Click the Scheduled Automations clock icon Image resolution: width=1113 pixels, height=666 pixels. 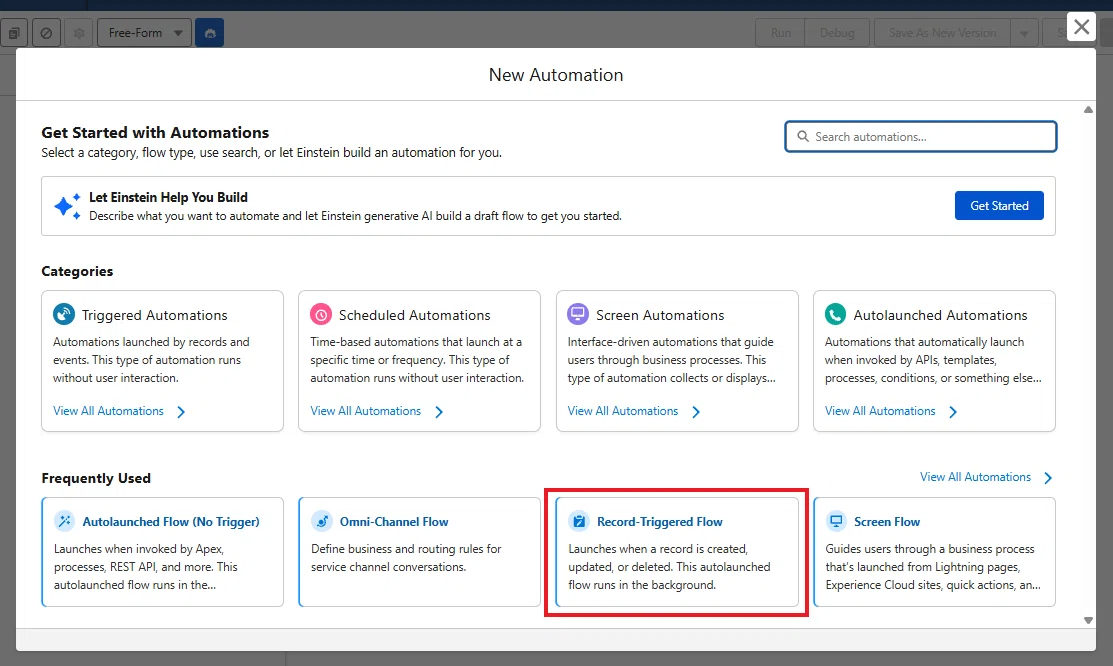321,314
